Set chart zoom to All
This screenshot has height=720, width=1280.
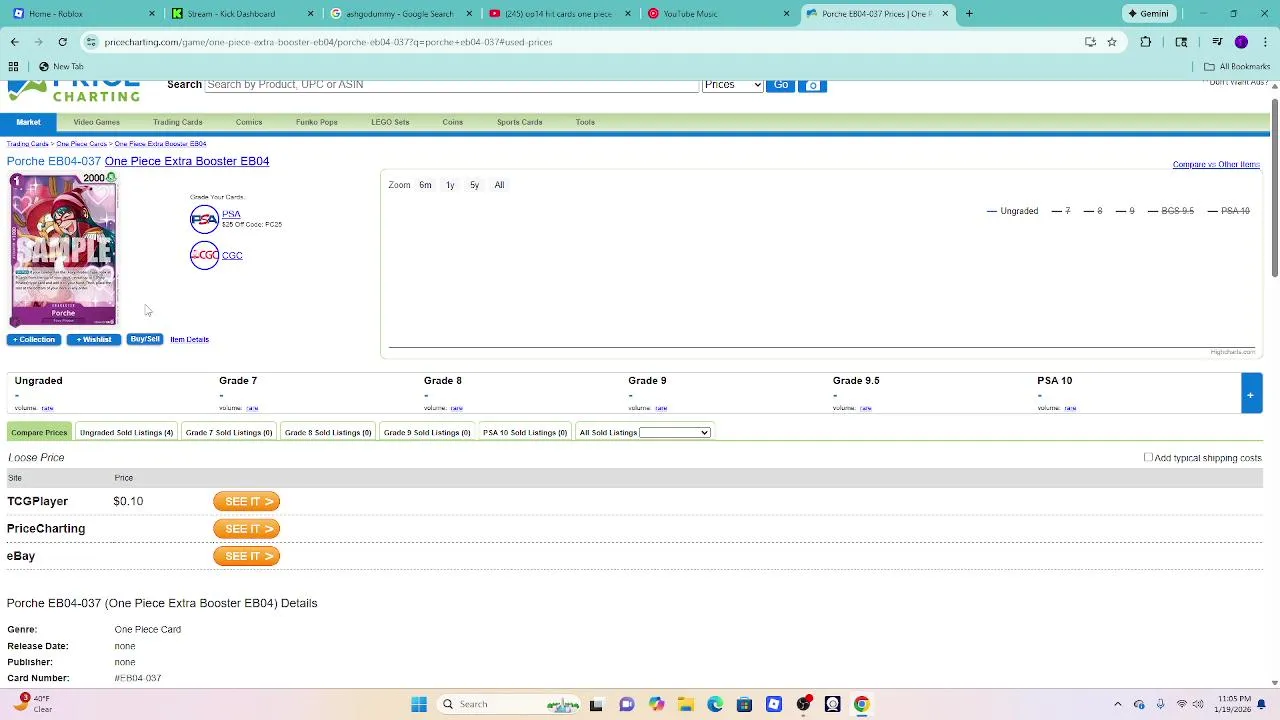[499, 185]
